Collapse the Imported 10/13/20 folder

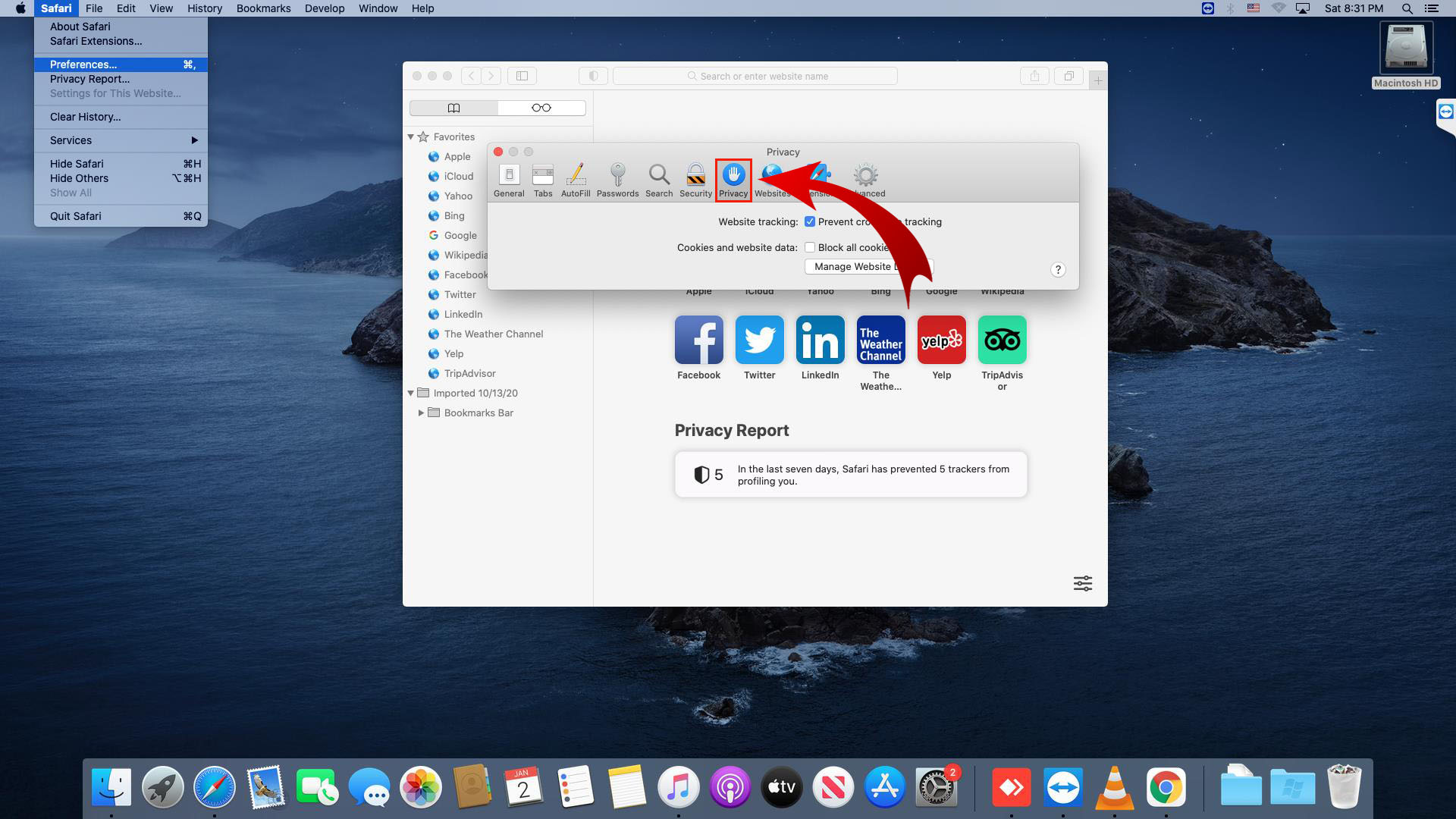pos(411,394)
